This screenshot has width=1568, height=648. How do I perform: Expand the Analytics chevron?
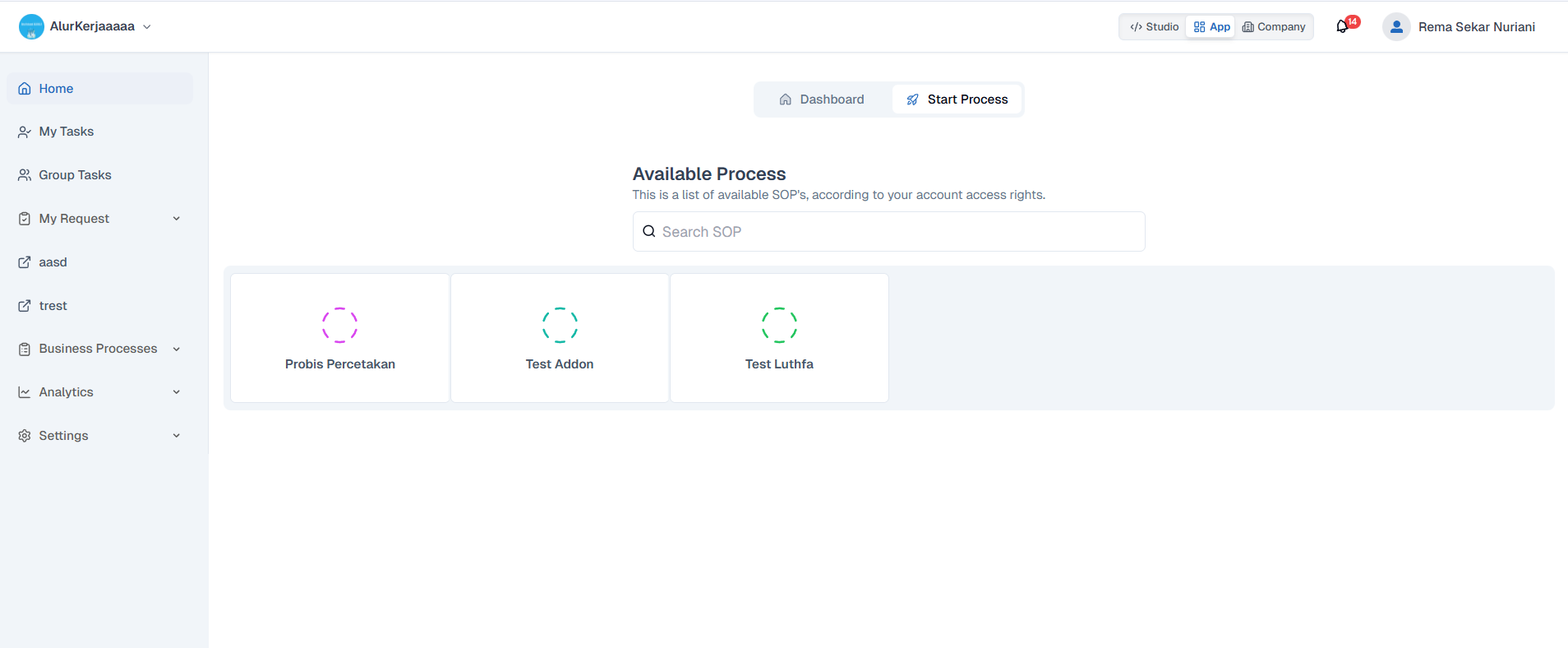(177, 392)
